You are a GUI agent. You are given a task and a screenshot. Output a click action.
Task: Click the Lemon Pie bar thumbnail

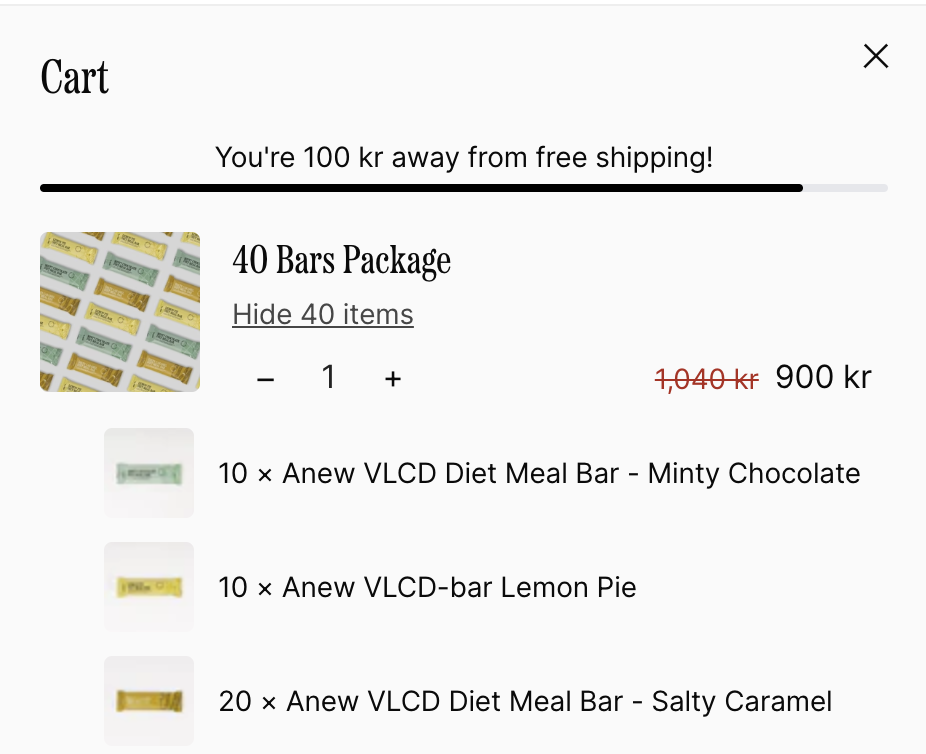(x=149, y=587)
